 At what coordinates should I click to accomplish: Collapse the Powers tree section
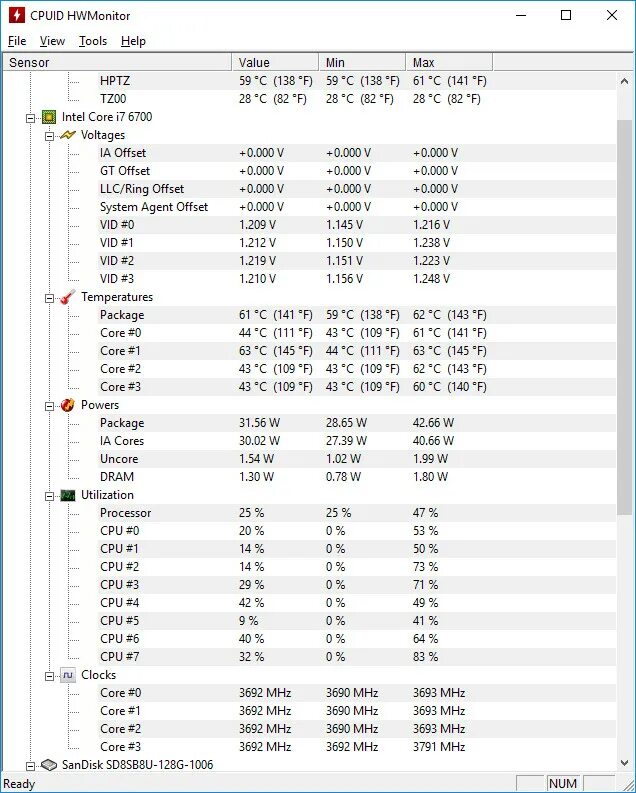pos(49,406)
